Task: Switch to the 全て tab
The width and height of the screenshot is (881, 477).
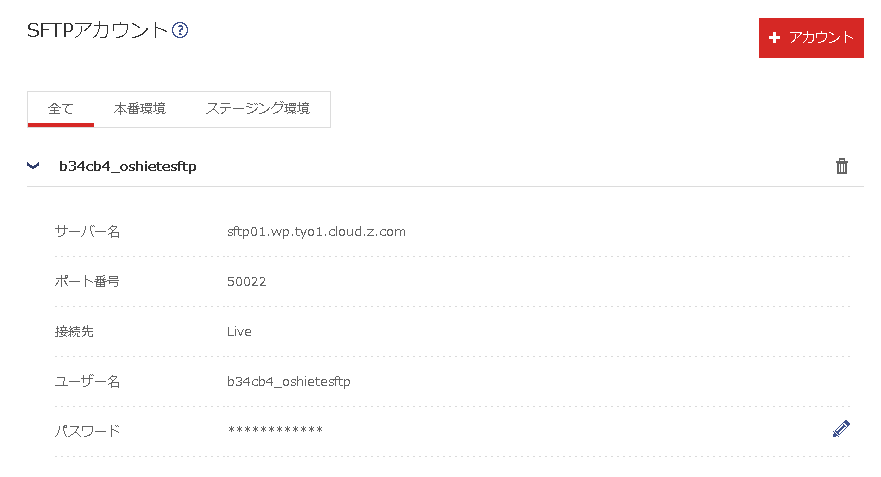Action: tap(61, 109)
